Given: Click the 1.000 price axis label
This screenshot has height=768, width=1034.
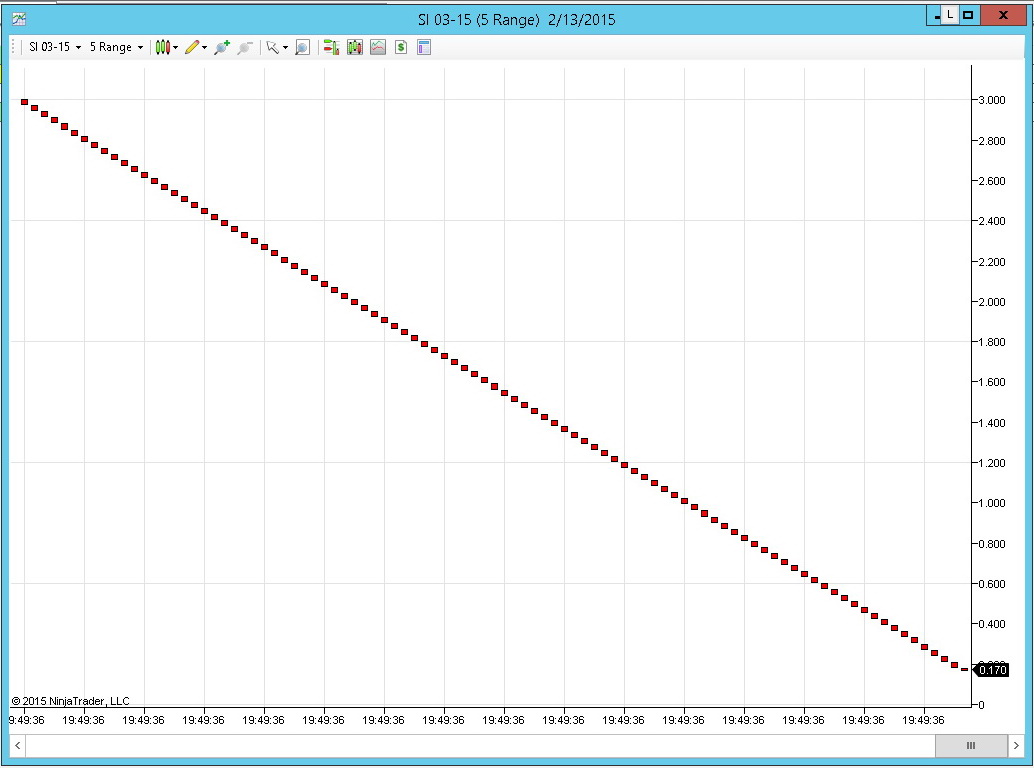Looking at the screenshot, I should pyautogui.click(x=991, y=503).
